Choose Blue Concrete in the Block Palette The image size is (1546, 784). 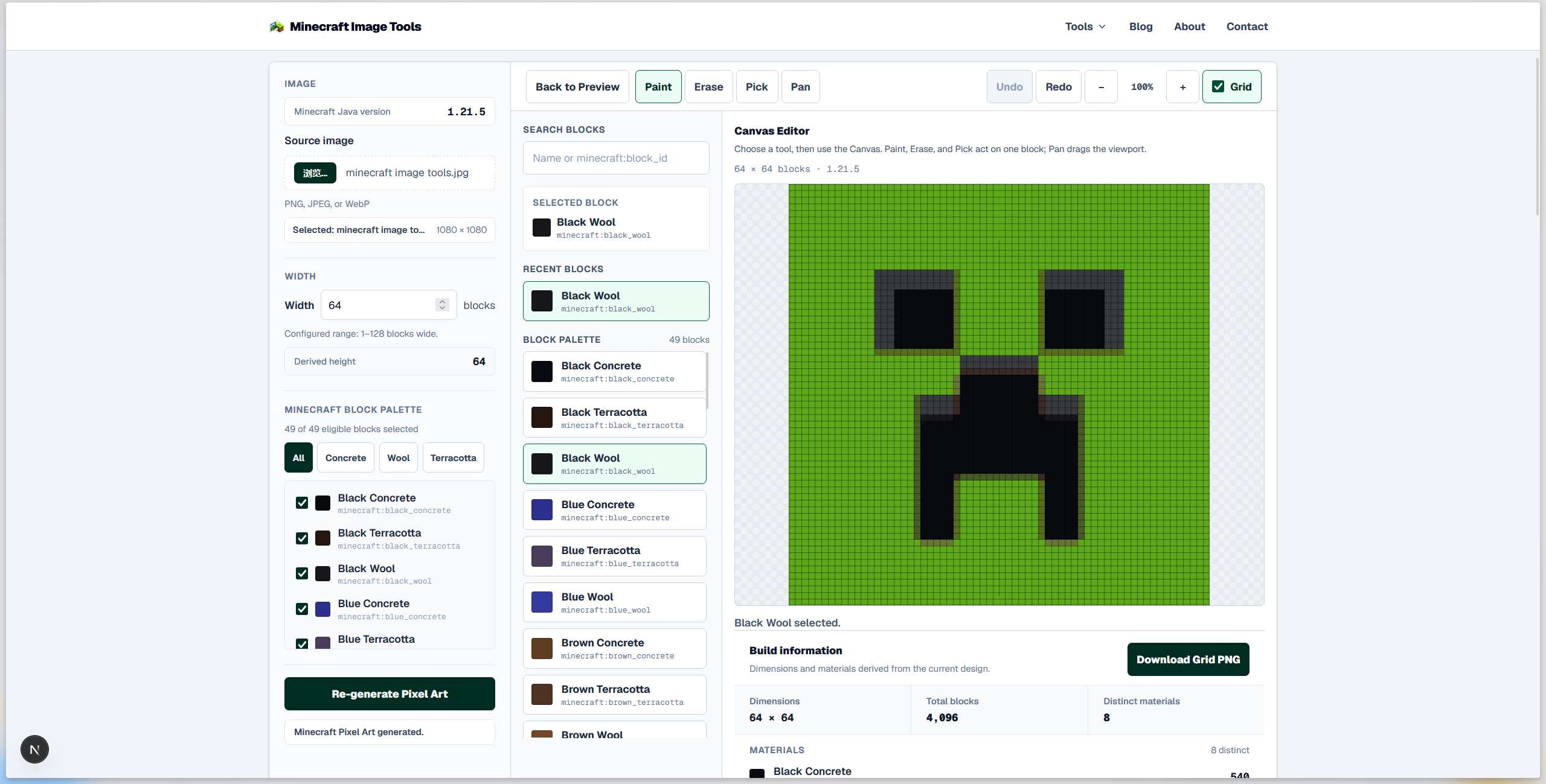[614, 510]
